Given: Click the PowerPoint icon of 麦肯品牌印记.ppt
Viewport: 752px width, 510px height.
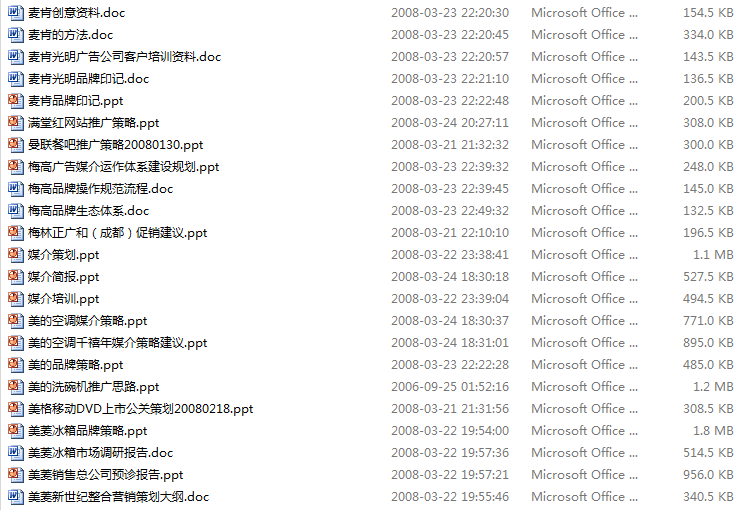Looking at the screenshot, I should point(15,101).
